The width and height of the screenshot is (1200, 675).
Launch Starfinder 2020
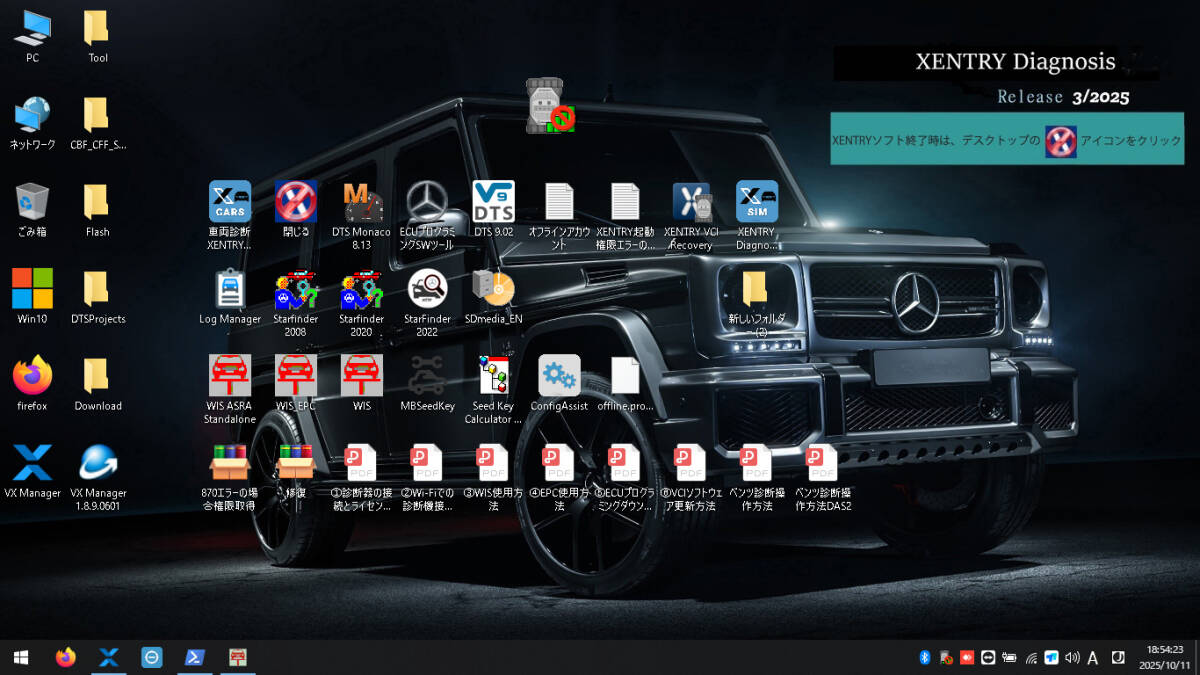tap(362, 302)
